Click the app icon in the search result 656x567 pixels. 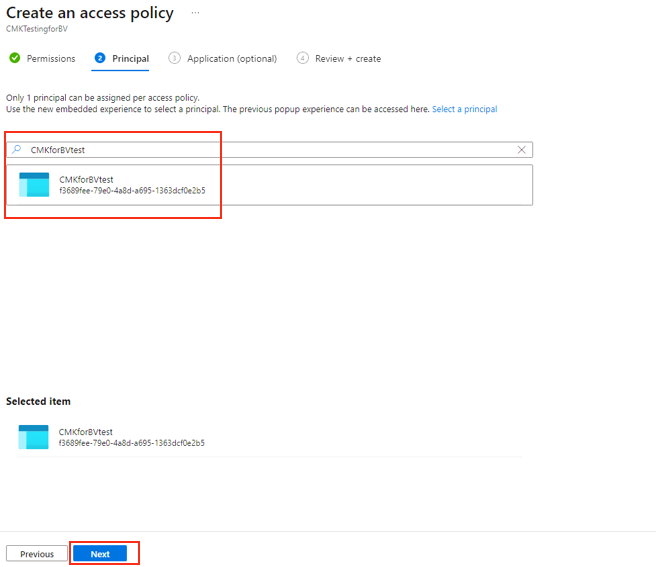pyautogui.click(x=34, y=184)
